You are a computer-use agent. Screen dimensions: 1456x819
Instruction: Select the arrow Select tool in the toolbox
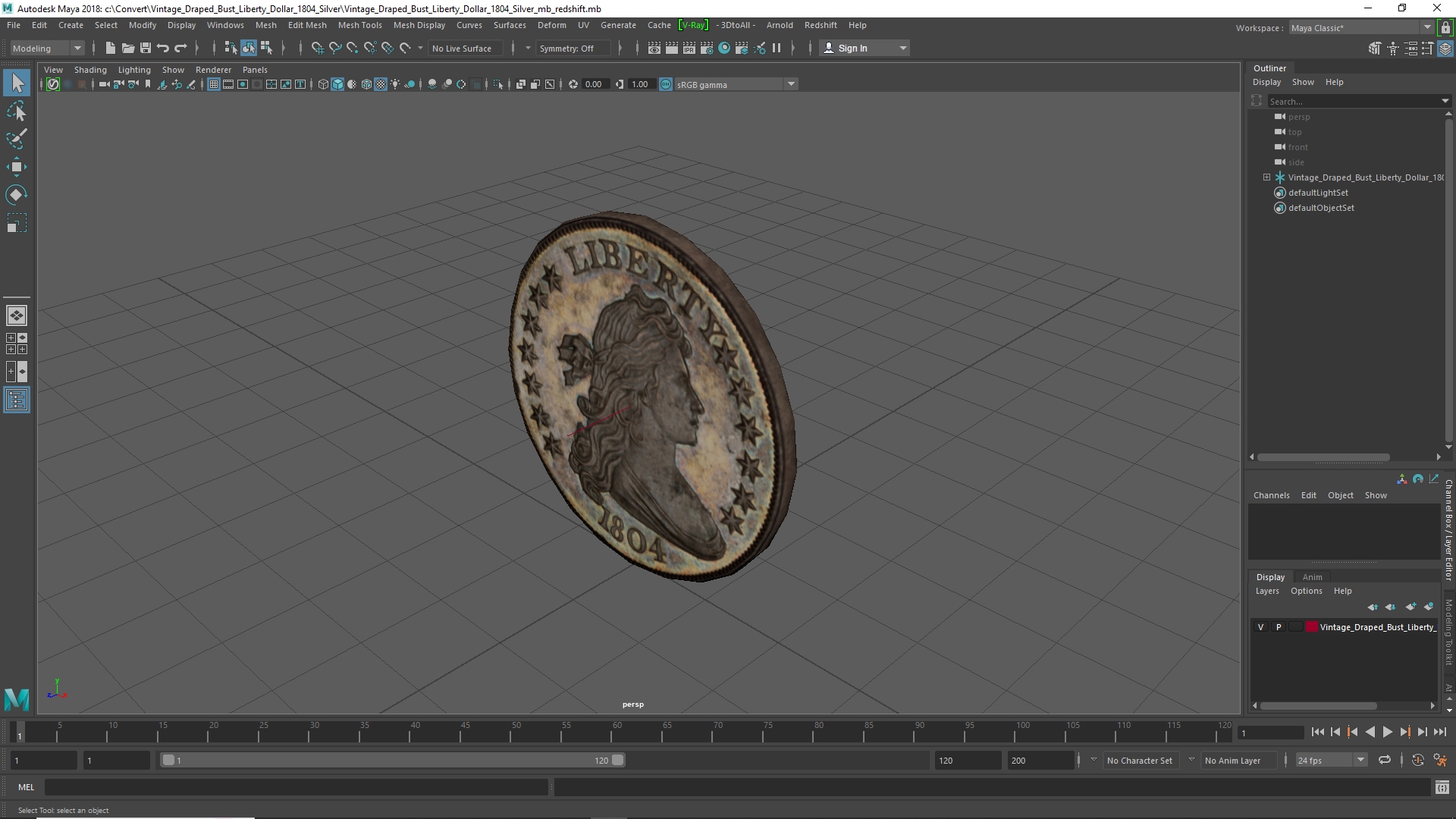pos(17,83)
